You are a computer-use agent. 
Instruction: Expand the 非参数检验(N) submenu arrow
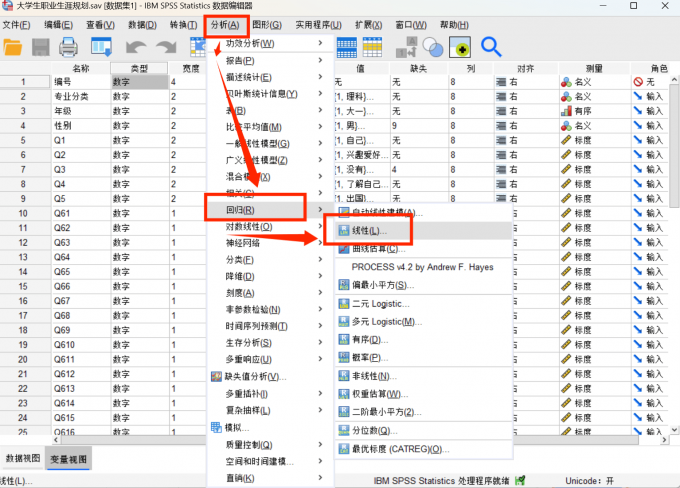(x=320, y=309)
